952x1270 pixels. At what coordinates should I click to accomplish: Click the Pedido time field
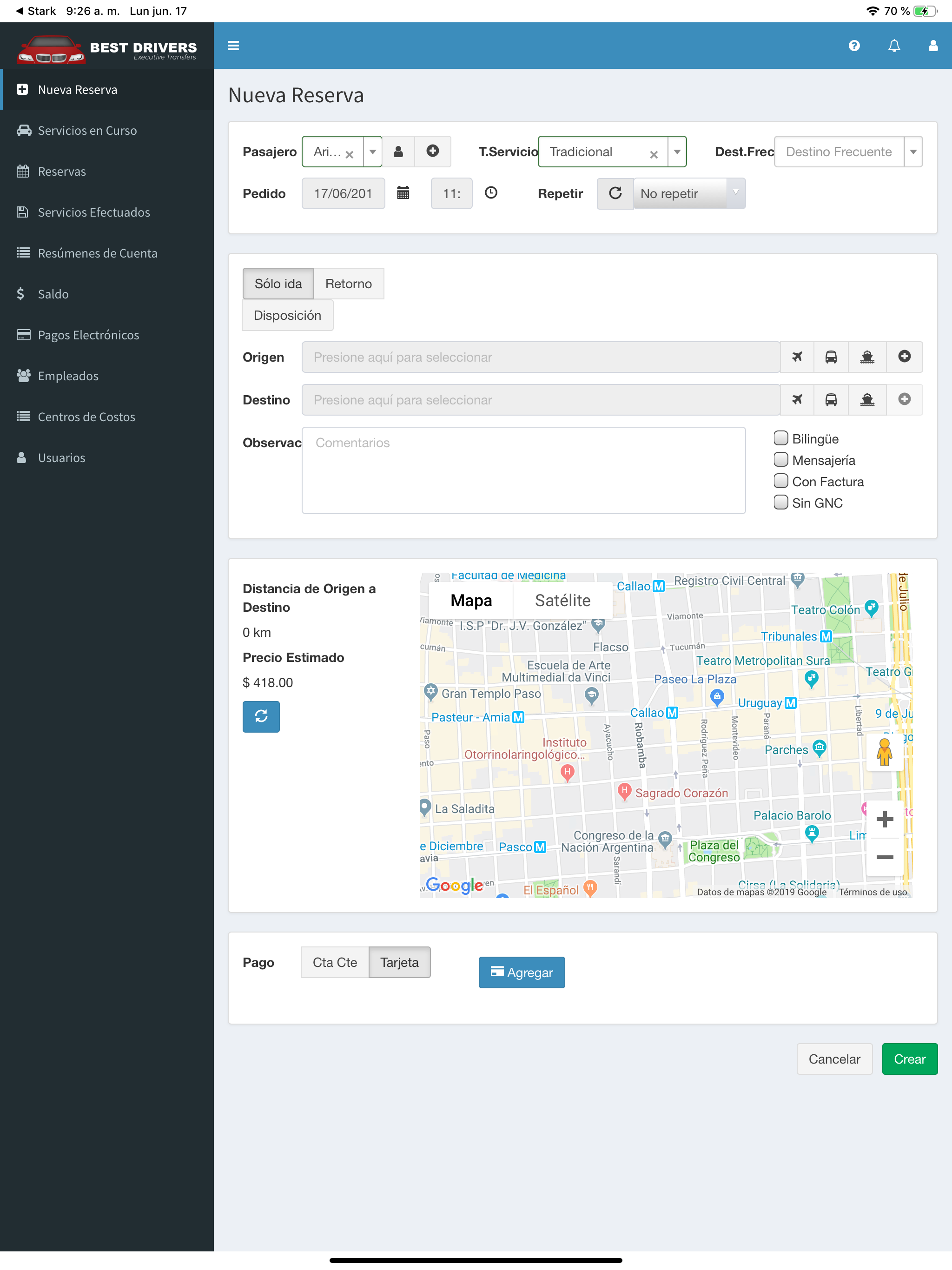(x=452, y=193)
